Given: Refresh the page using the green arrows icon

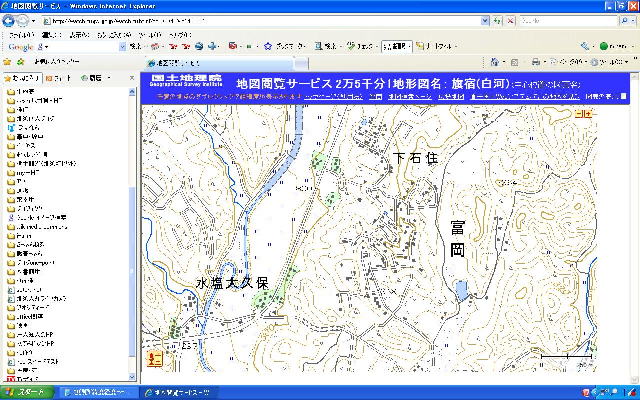Looking at the screenshot, I should pos(497,21).
